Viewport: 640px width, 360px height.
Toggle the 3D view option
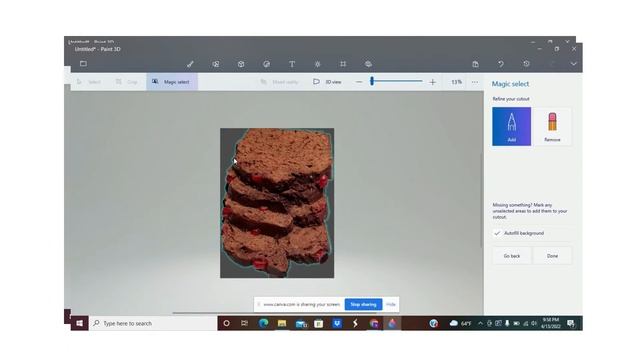point(327,82)
